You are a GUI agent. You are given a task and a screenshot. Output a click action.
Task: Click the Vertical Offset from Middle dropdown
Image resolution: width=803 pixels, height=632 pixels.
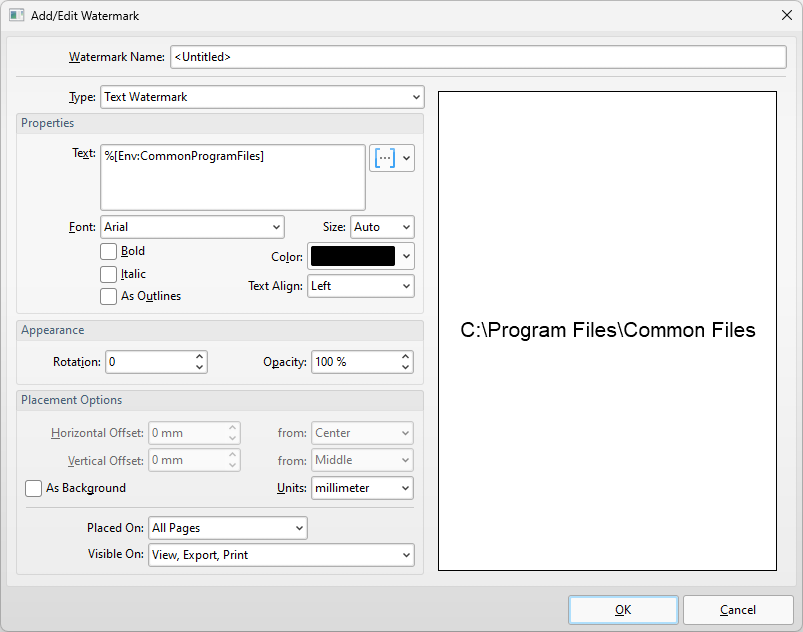click(362, 460)
